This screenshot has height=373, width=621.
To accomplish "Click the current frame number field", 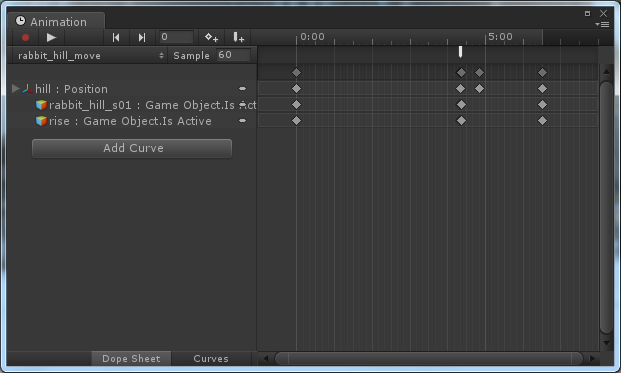I will coord(176,37).
